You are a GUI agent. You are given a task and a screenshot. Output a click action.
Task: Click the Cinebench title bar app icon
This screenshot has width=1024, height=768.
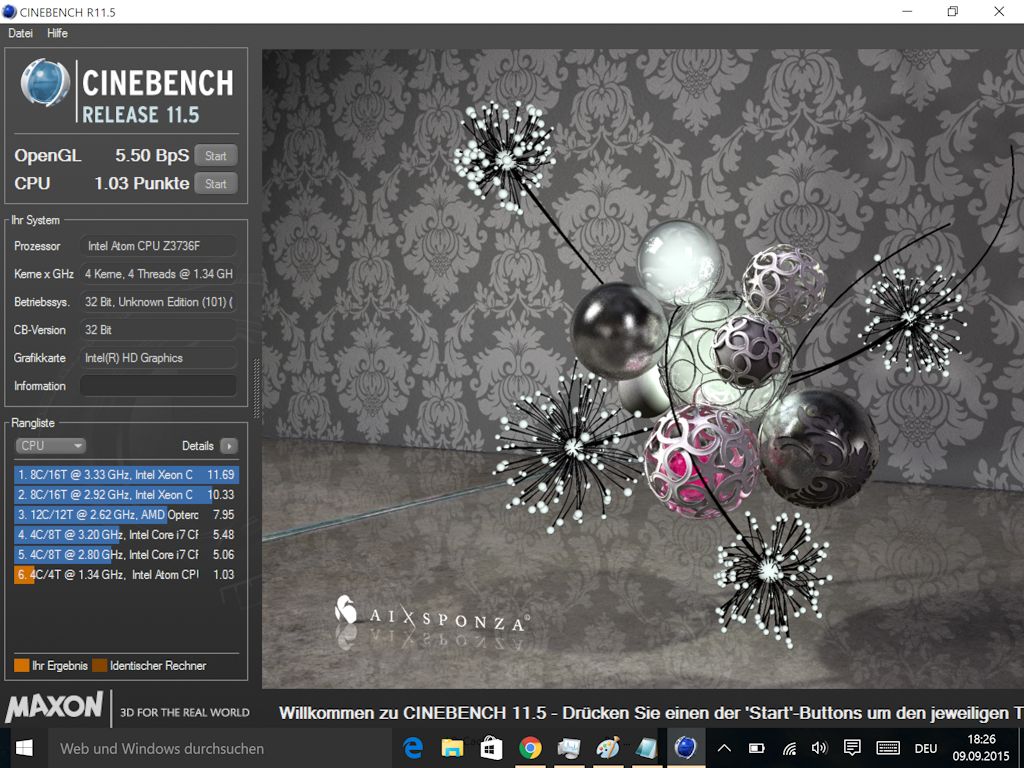click(9, 12)
